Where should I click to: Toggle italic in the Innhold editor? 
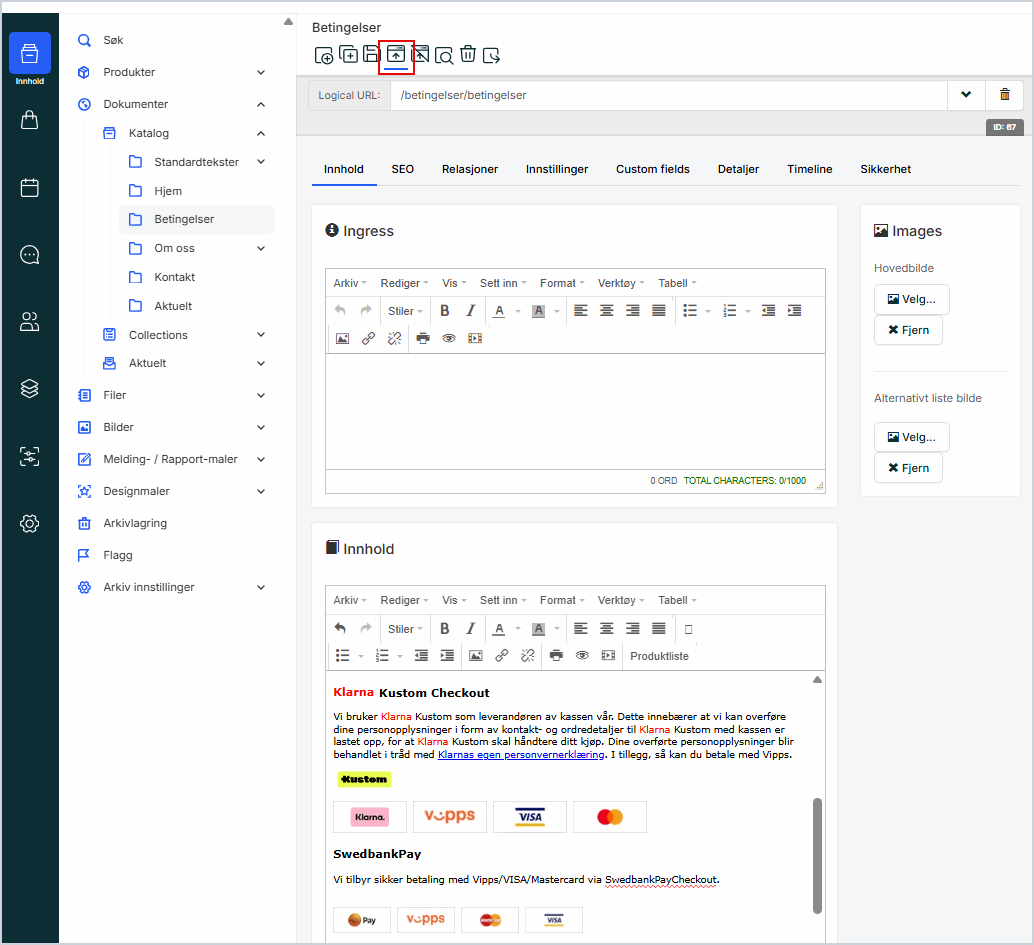470,629
